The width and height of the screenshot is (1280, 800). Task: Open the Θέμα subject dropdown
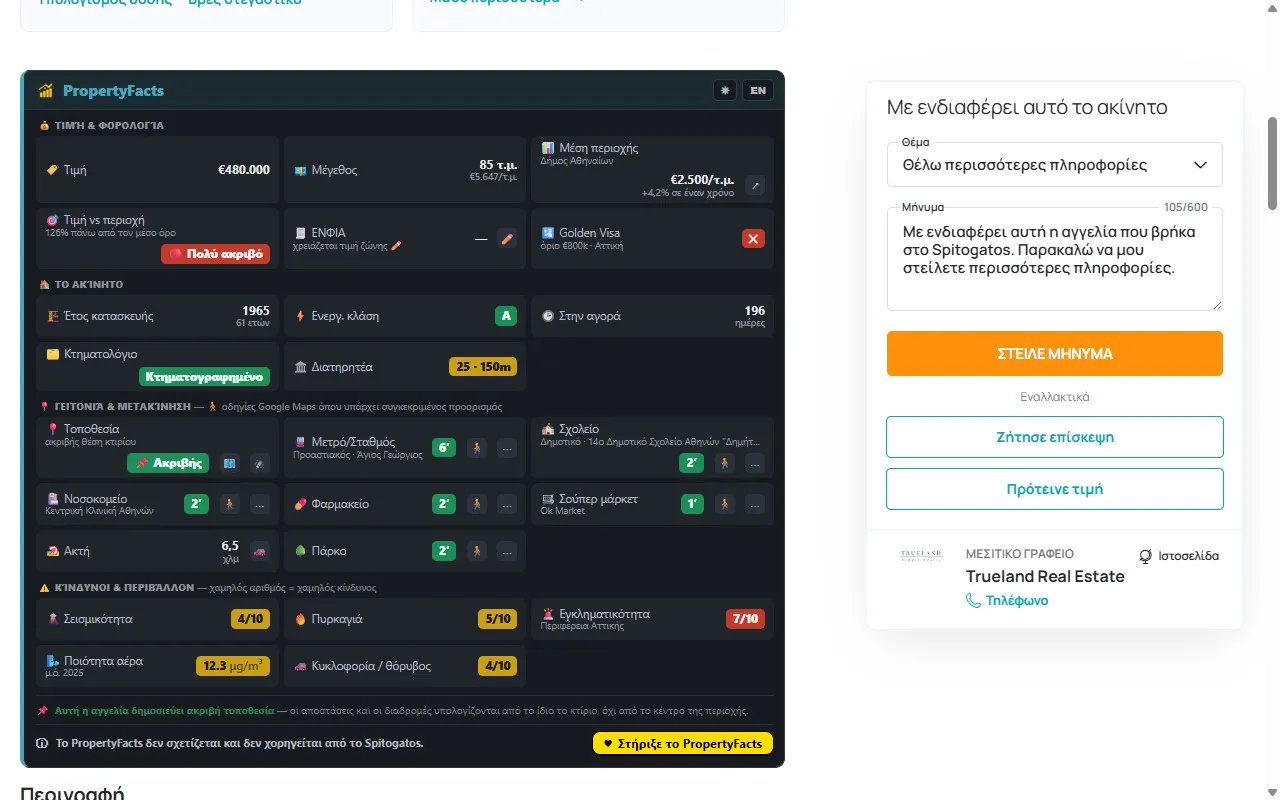coord(1055,165)
